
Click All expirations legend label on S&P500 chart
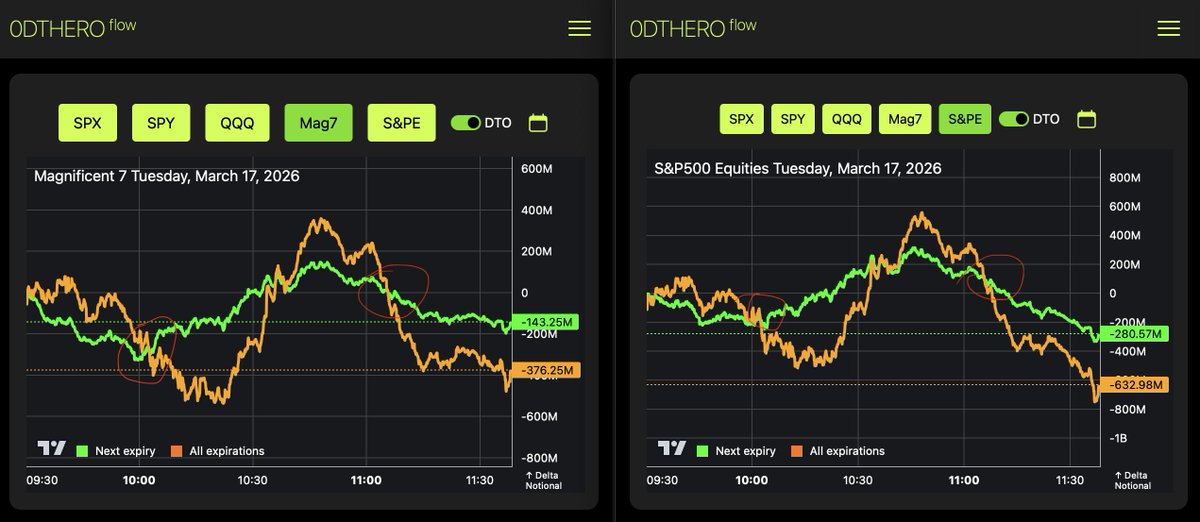click(x=847, y=451)
